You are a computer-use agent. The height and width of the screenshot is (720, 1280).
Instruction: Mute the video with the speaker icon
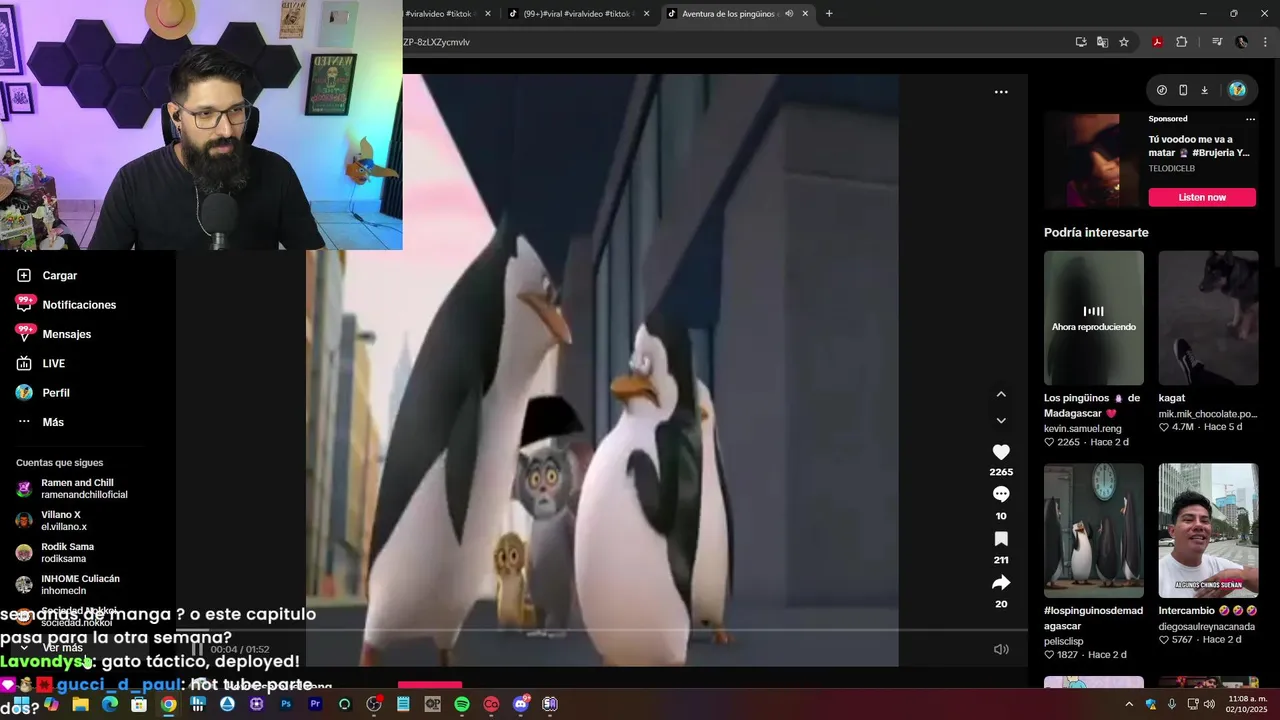coord(1001,649)
